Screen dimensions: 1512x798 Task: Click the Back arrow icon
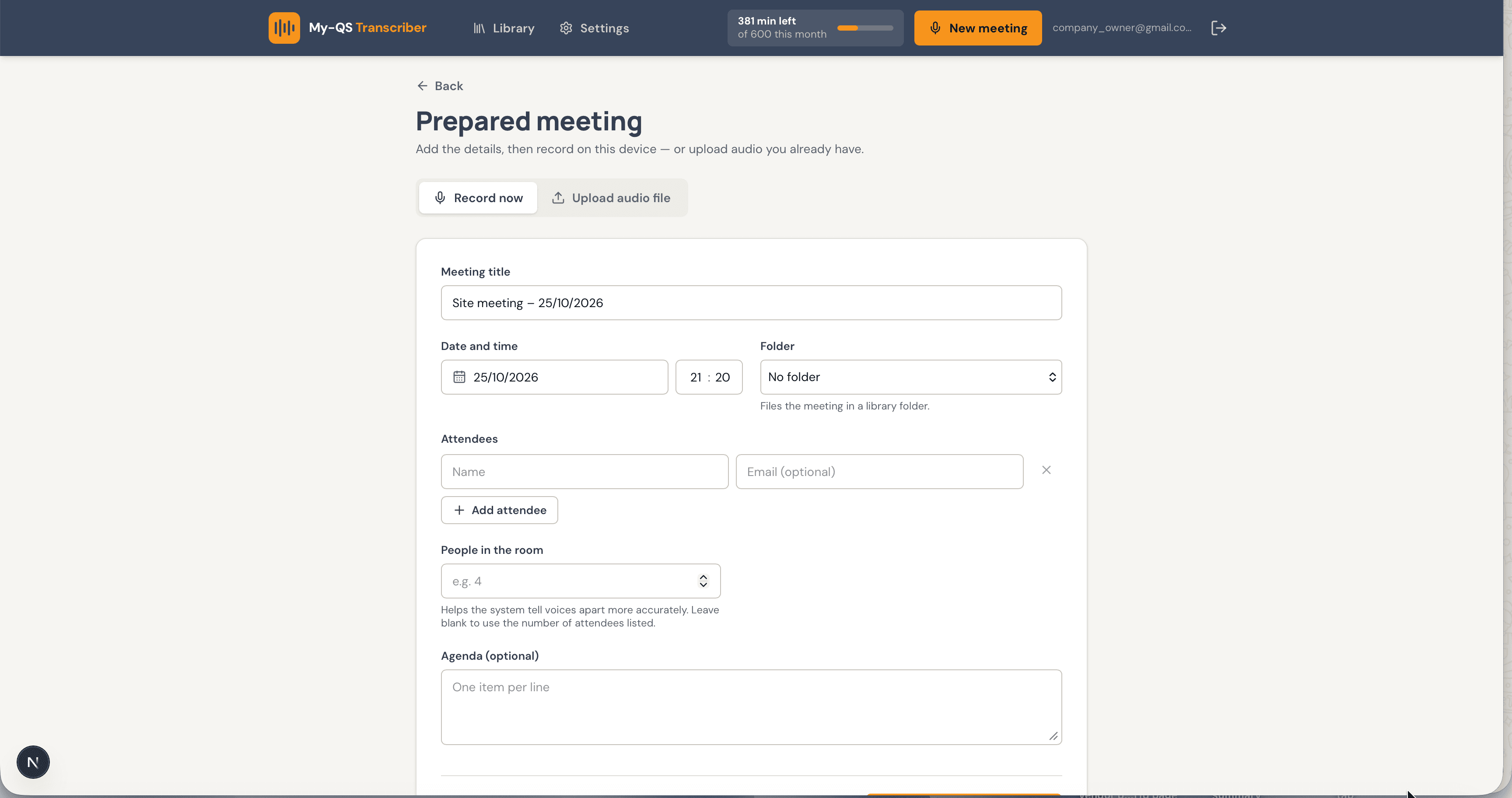(423, 86)
